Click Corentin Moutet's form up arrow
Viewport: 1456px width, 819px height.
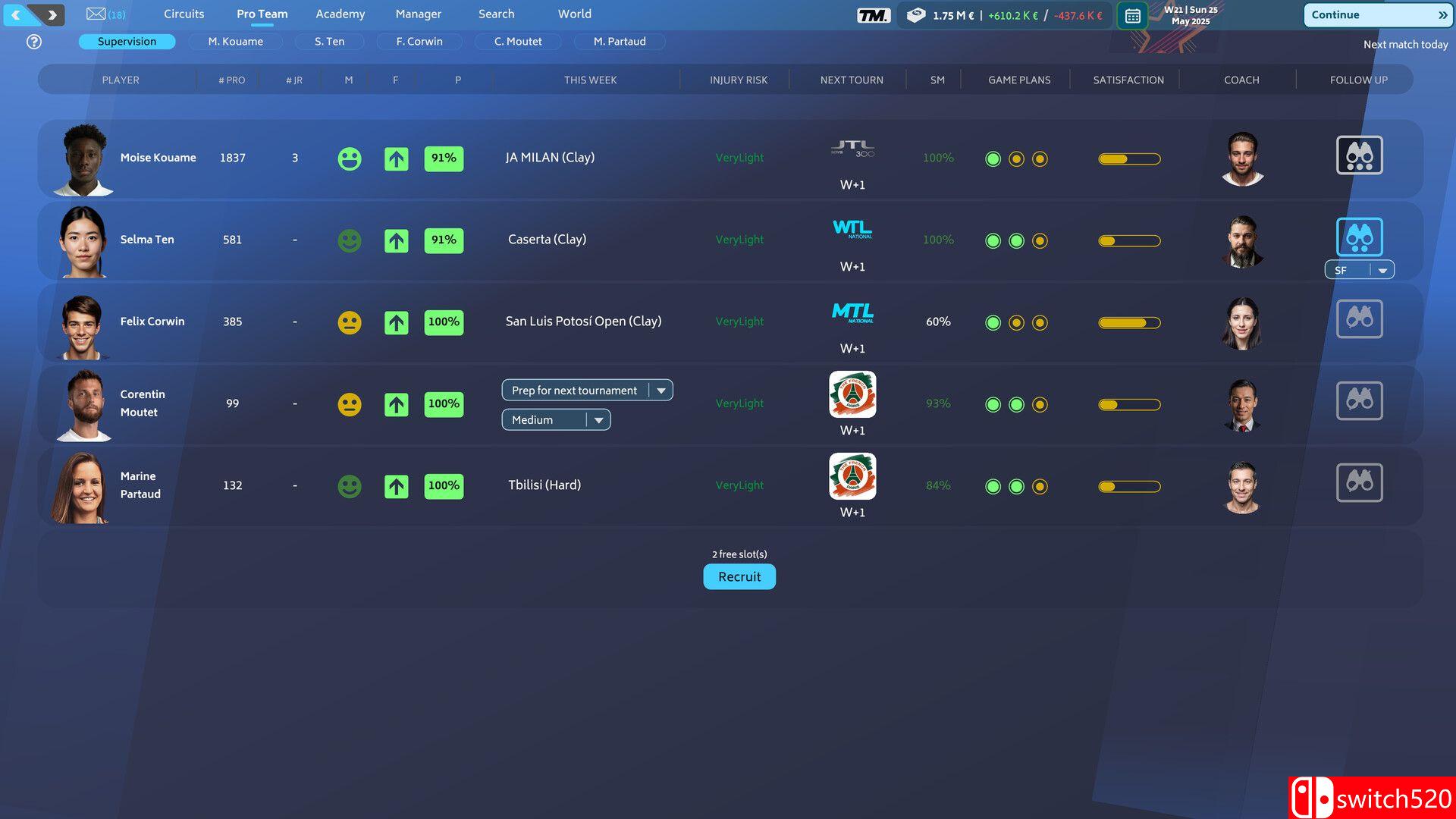397,405
